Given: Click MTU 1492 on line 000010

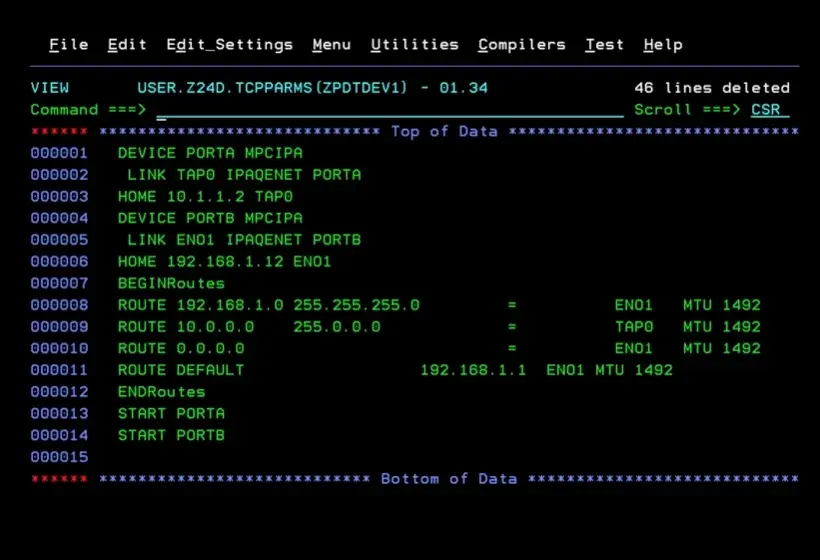Looking at the screenshot, I should (722, 348).
